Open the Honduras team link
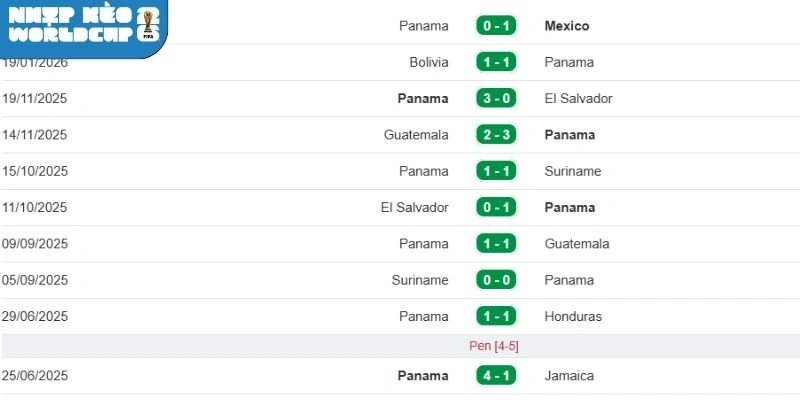The image size is (800, 400). (574, 316)
